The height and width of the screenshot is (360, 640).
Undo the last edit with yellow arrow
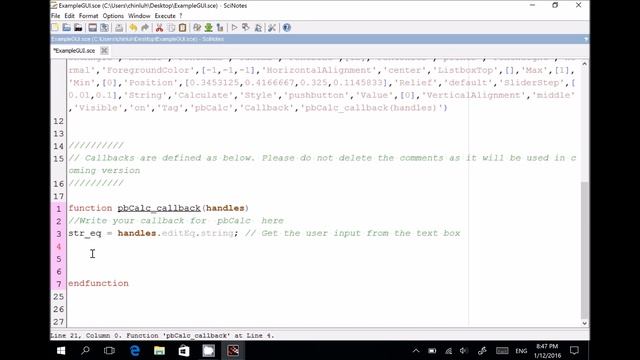(x=133, y=28)
